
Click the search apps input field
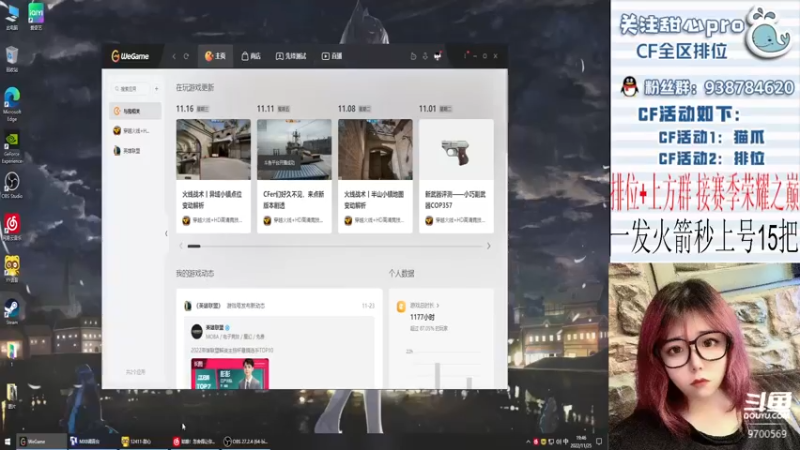coord(131,89)
